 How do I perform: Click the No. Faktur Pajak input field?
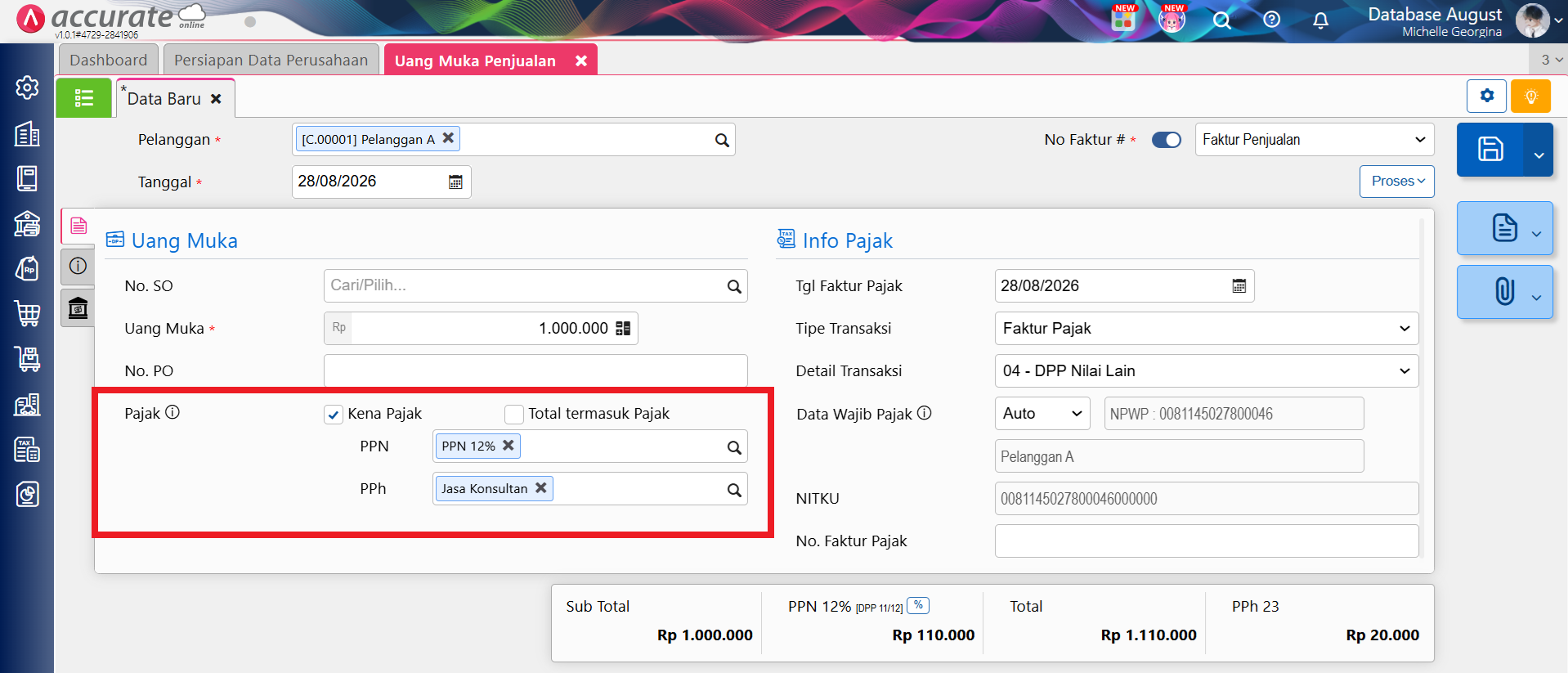pos(1207,541)
